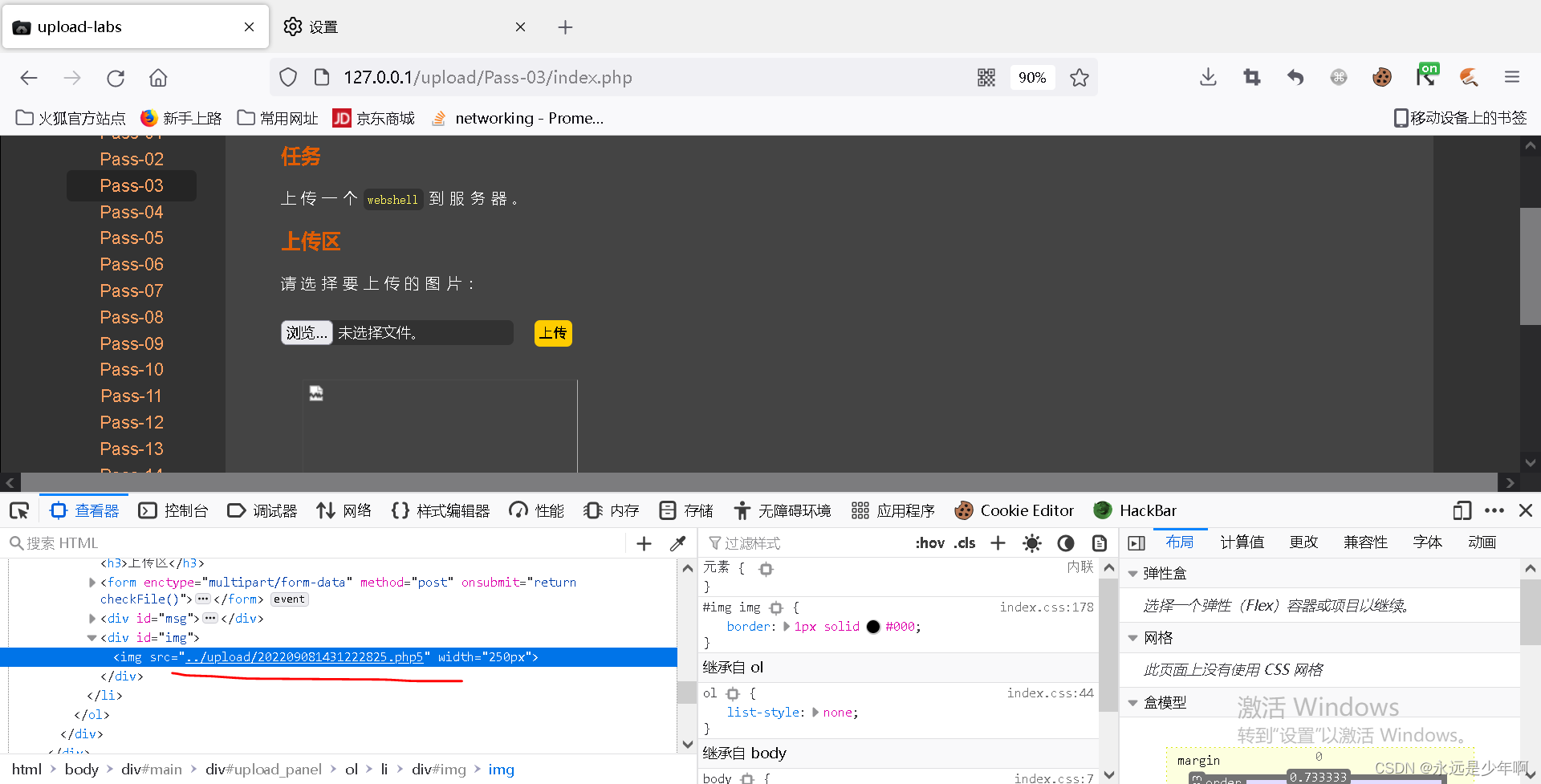The image size is (1541, 784).
Task: Open the 网络 network tab
Action: point(344,510)
